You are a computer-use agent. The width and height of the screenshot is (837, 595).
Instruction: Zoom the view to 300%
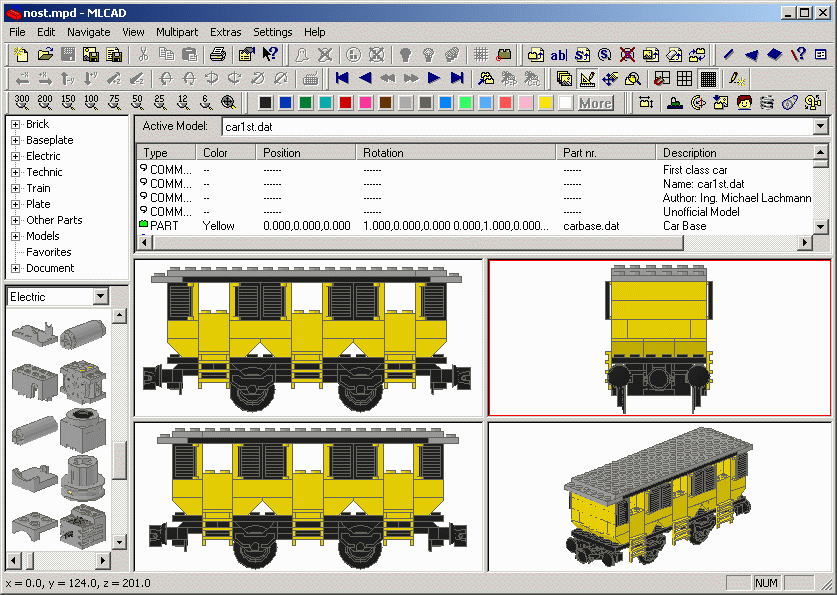point(18,101)
